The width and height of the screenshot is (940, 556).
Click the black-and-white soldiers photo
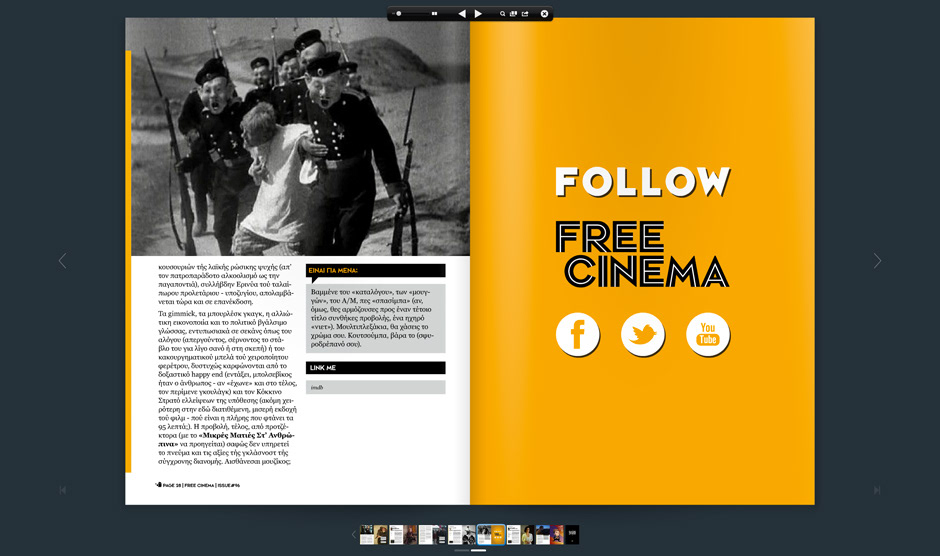(x=300, y=137)
